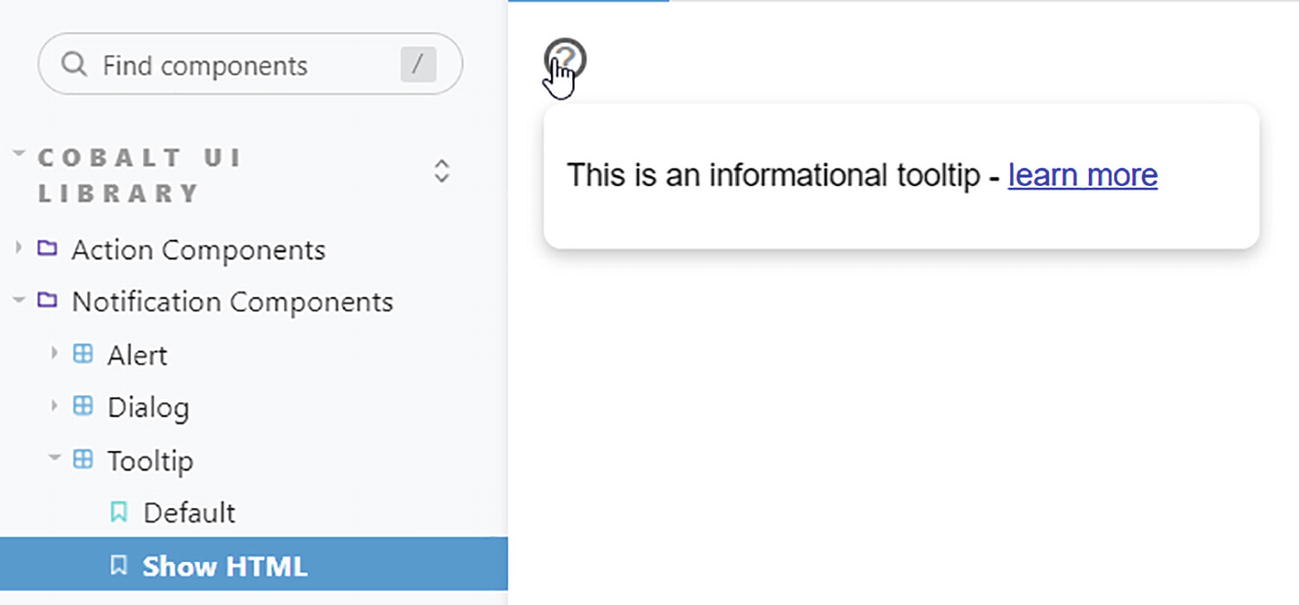Click the Notification Components folder icon
This screenshot has height=605, width=1299.
pos(47,300)
